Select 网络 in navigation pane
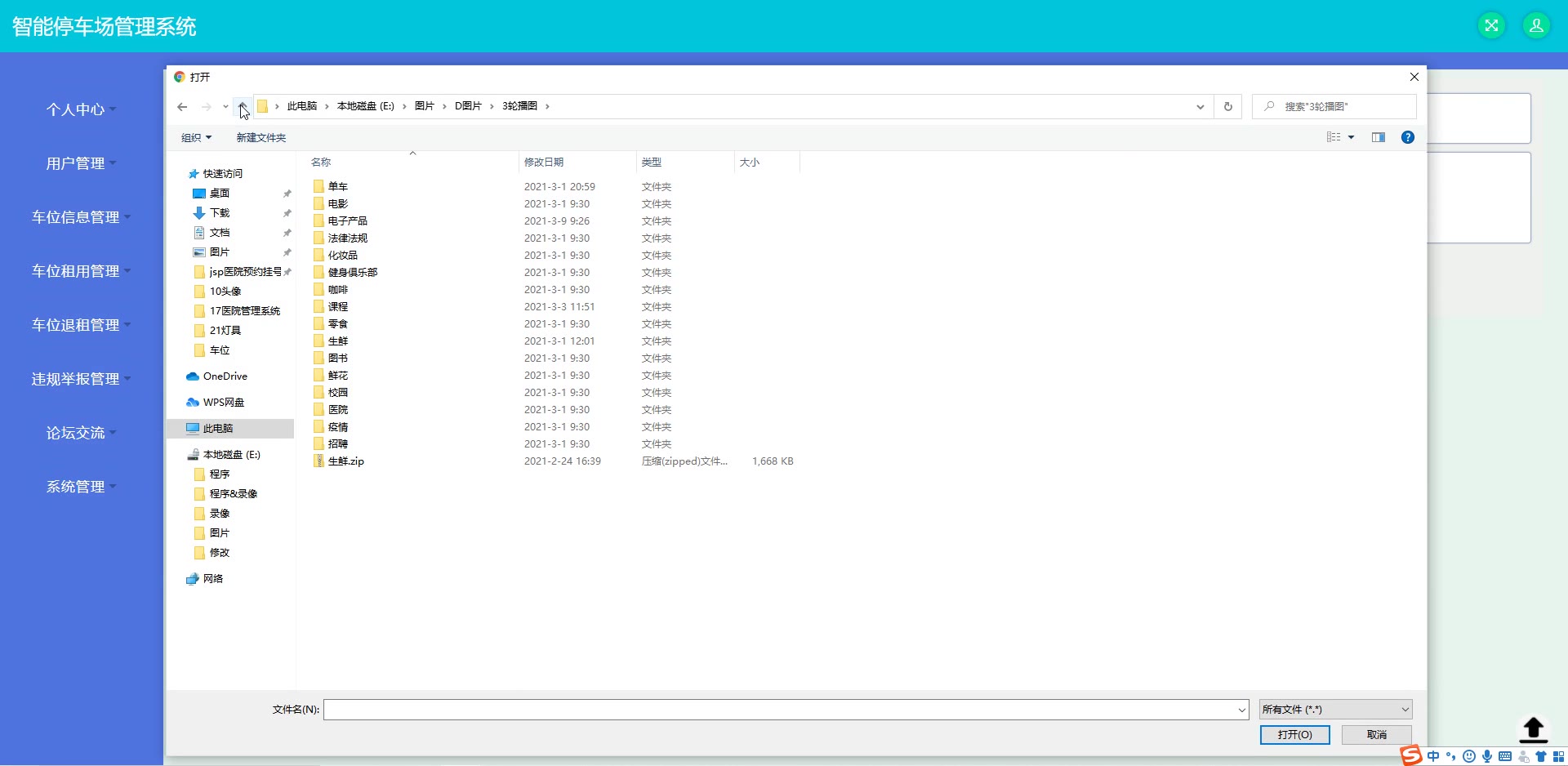This screenshot has width=1568, height=766. [213, 578]
